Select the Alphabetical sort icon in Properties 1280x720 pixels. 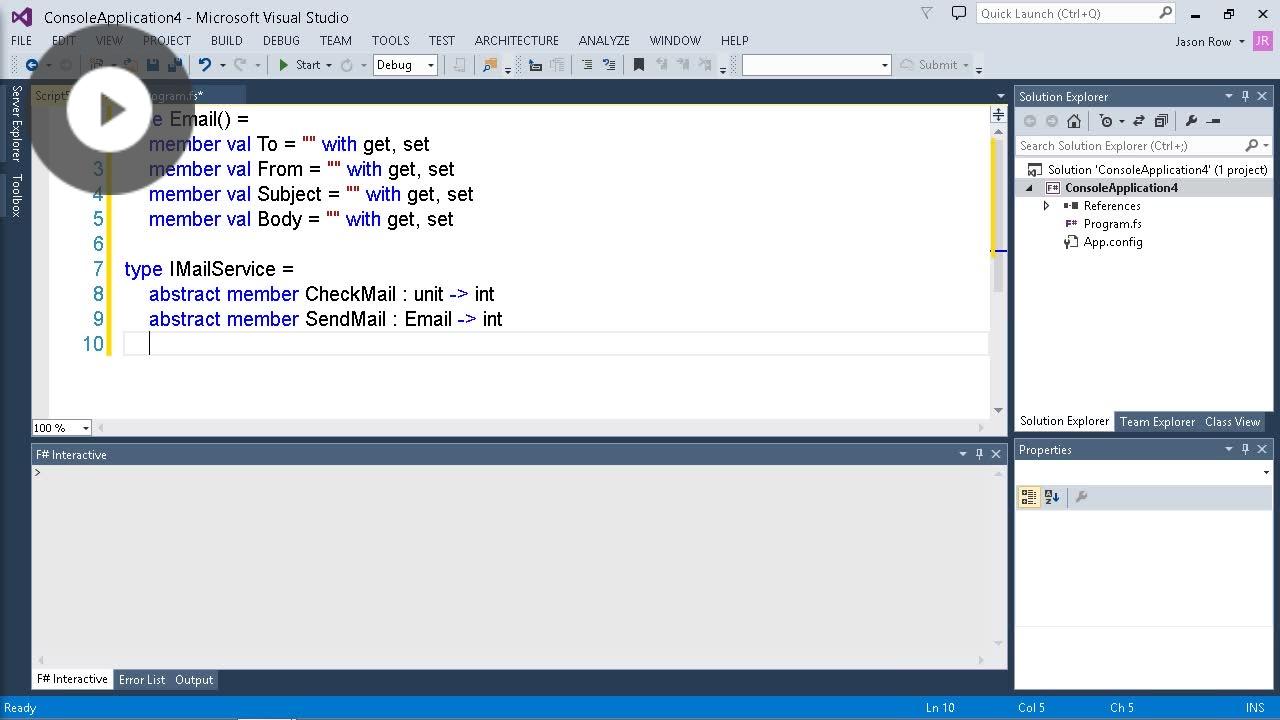pos(1050,496)
